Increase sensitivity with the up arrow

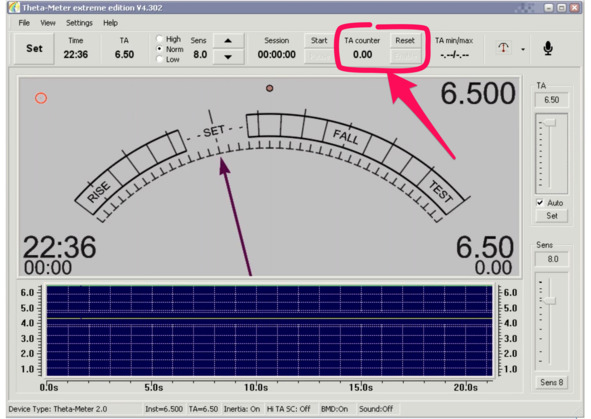[228, 41]
